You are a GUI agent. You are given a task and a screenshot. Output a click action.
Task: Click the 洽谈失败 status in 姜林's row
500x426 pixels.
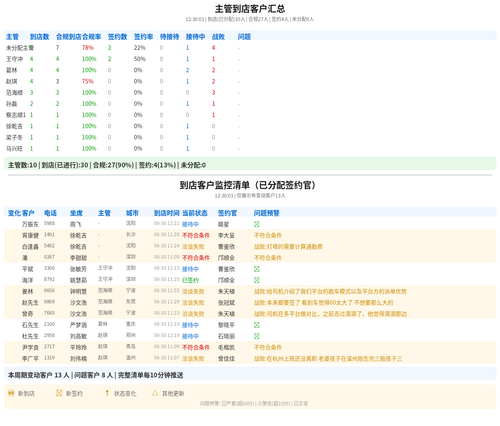pos(193,292)
